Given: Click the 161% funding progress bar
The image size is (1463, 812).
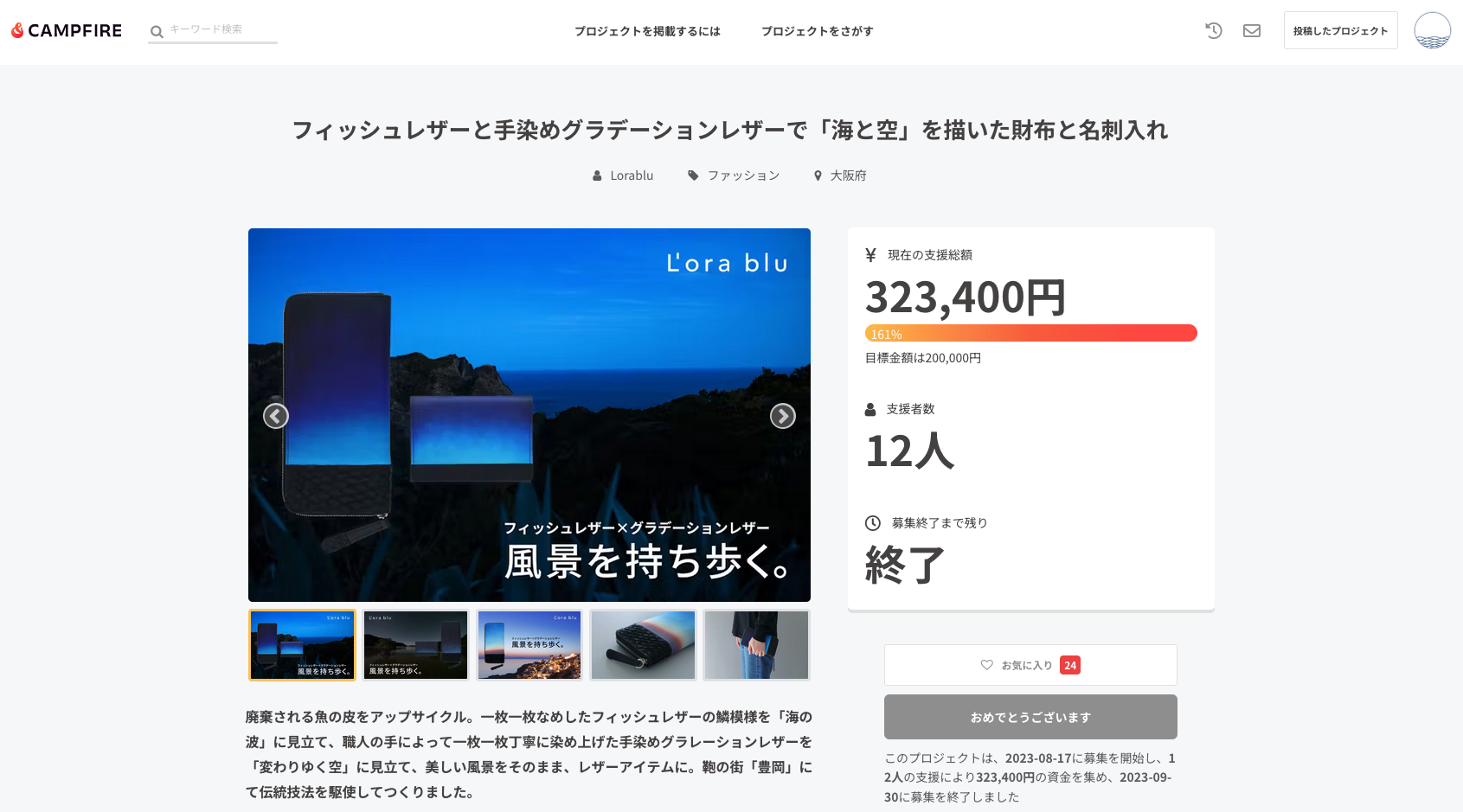Looking at the screenshot, I should click(1030, 334).
